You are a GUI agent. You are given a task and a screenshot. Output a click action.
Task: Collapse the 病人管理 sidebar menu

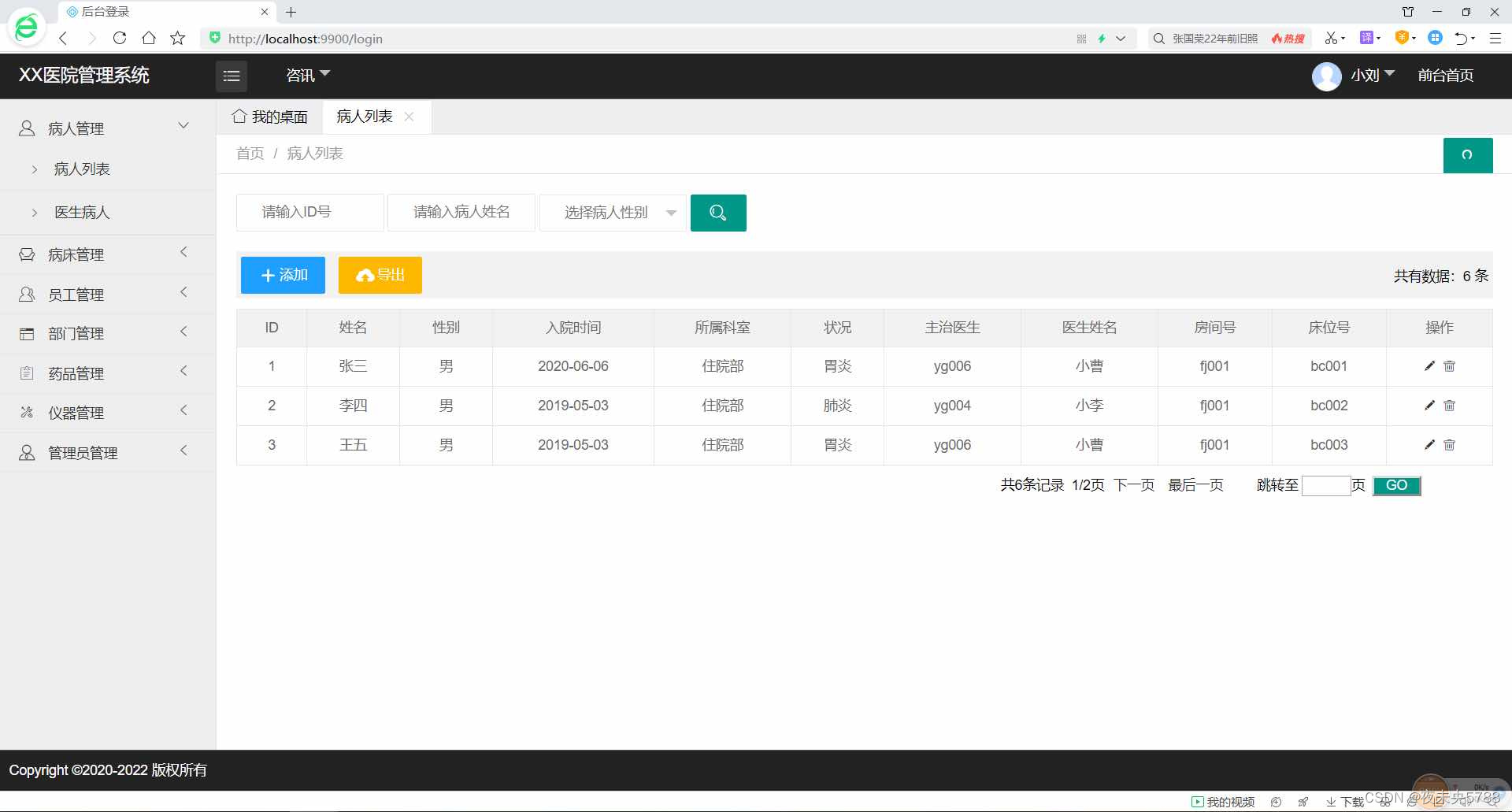108,128
